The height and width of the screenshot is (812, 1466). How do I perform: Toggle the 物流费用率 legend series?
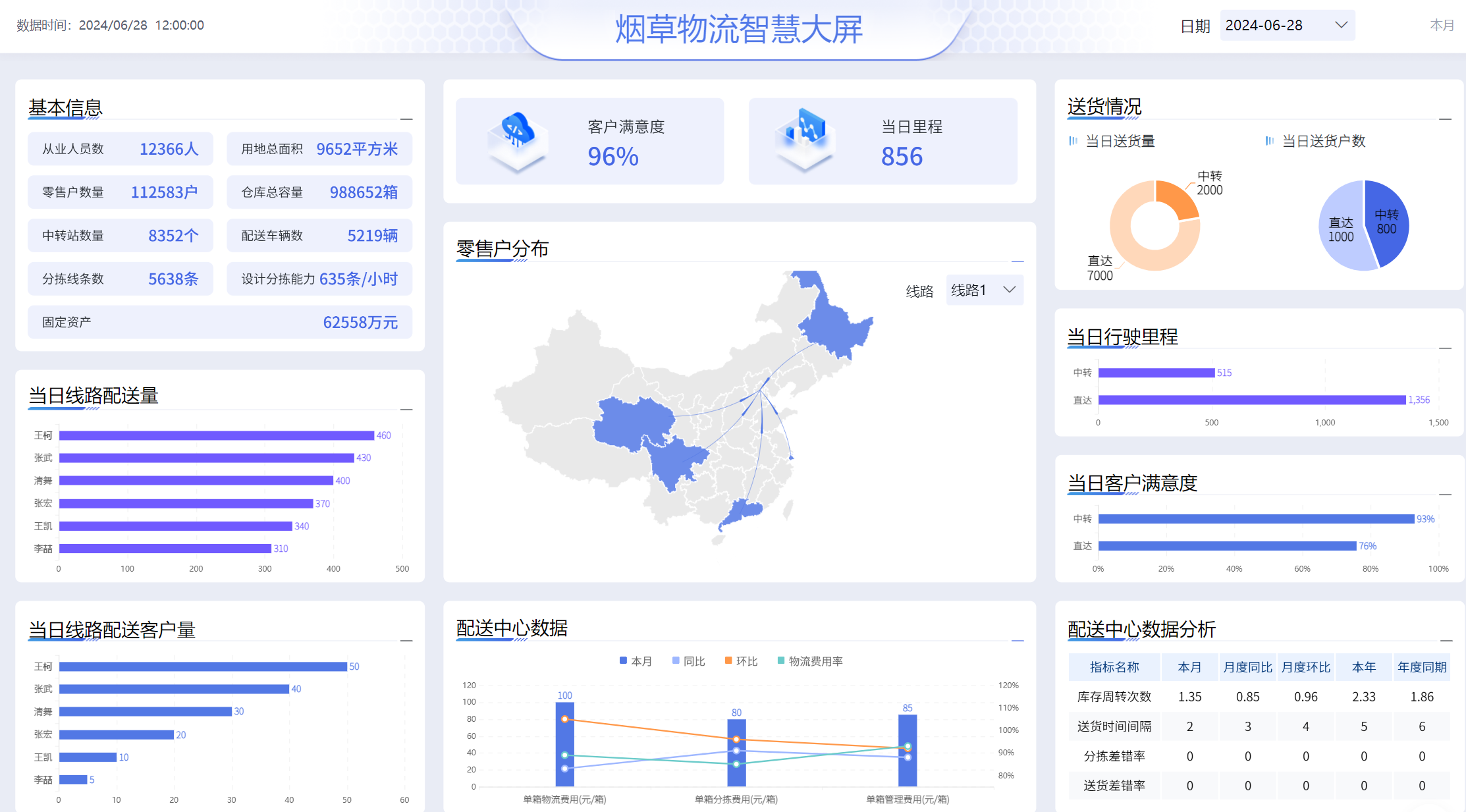[810, 661]
